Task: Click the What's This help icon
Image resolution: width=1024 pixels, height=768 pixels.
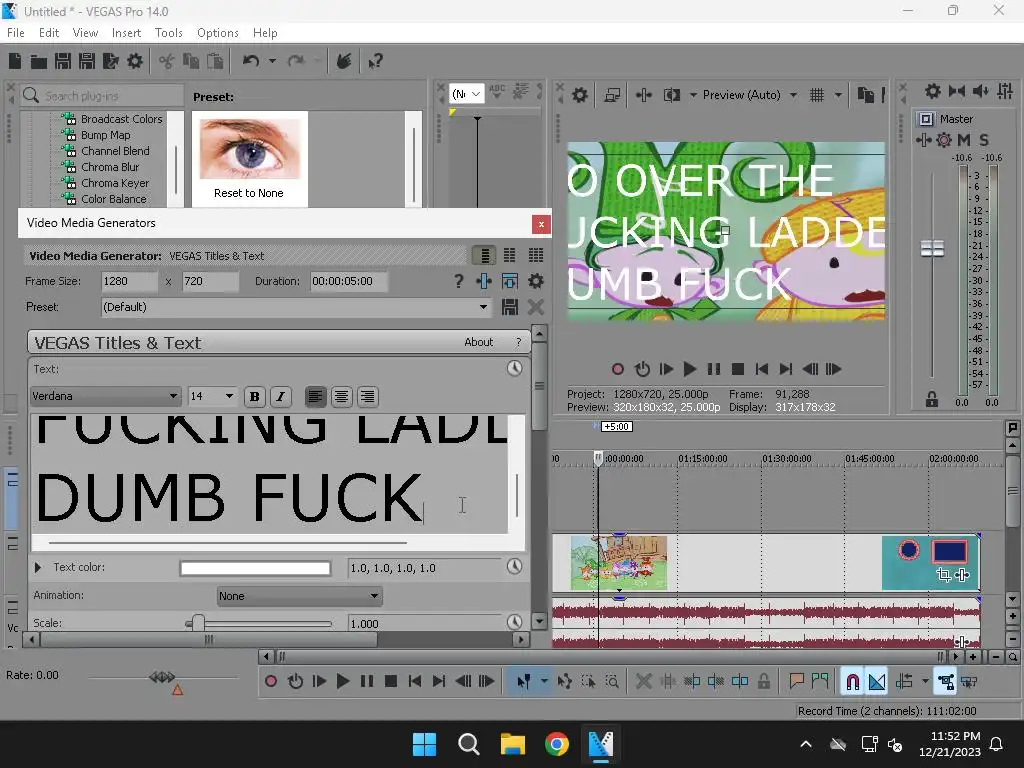Action: [375, 61]
